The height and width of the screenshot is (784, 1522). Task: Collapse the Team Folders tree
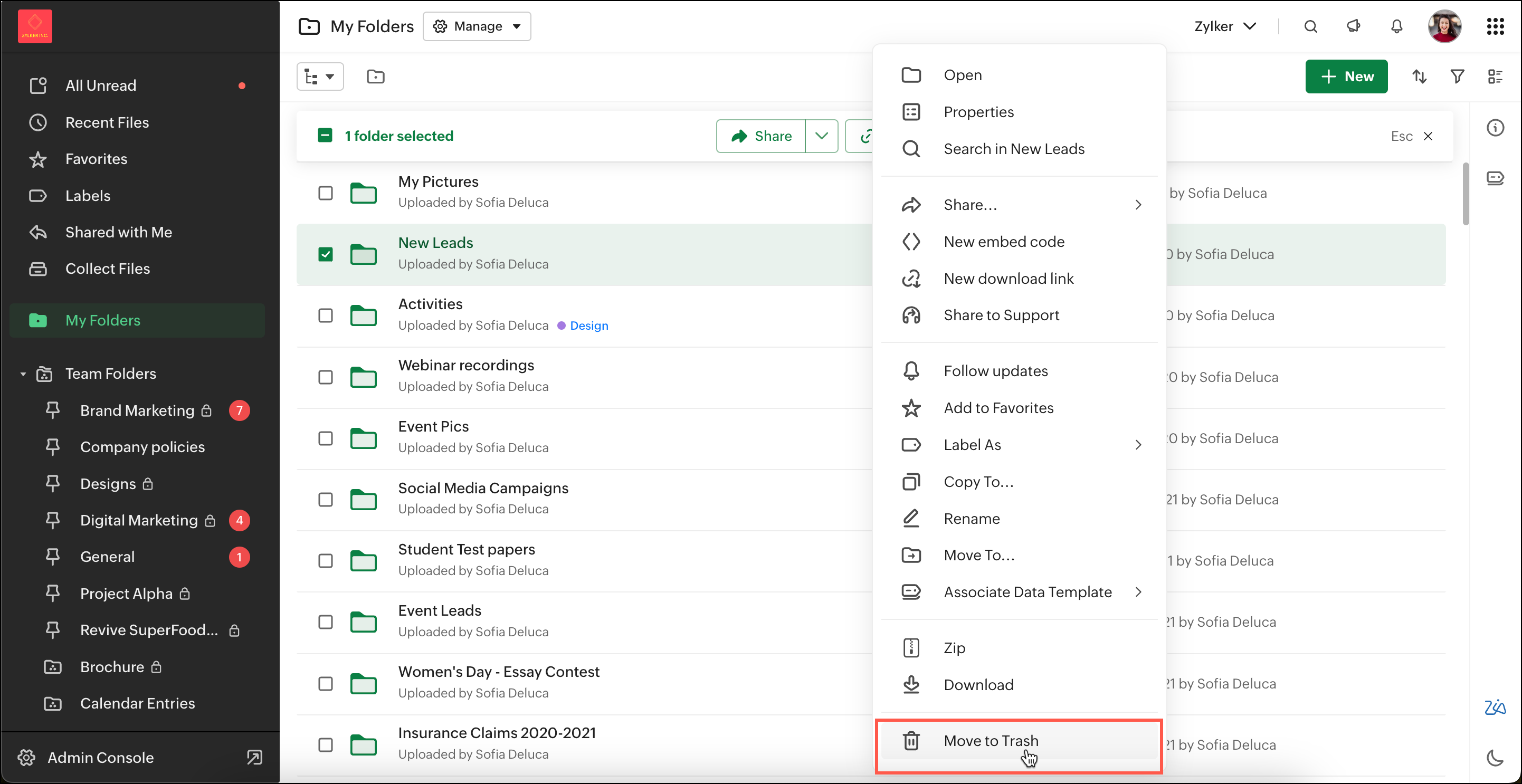[23, 374]
